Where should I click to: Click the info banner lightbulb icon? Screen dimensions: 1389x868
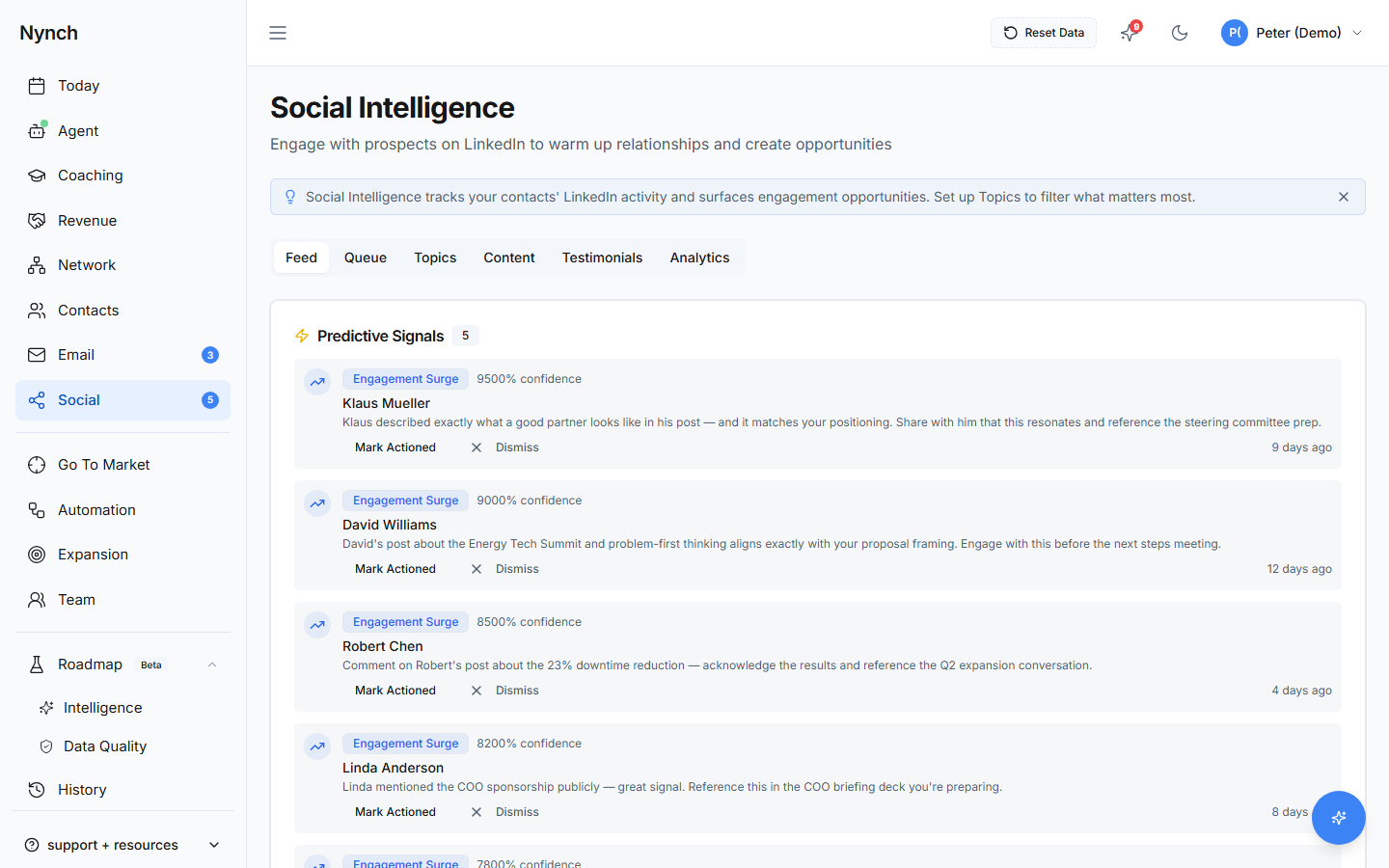[290, 197]
